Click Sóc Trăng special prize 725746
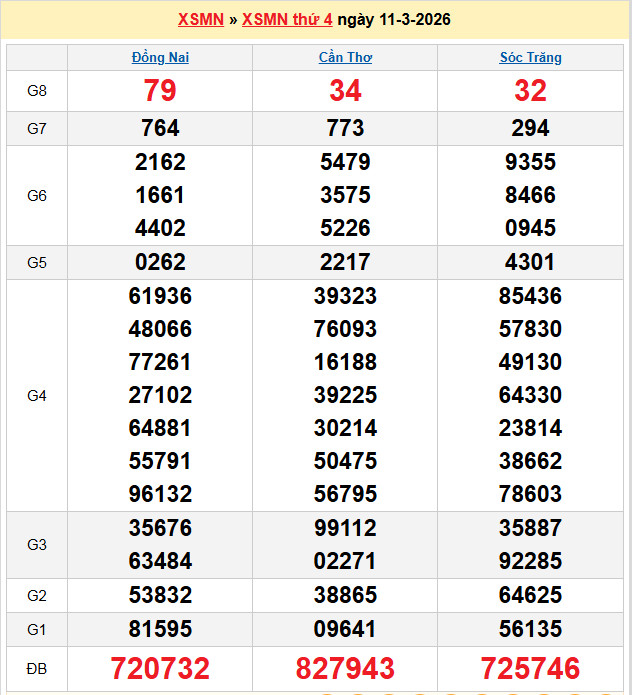 [x=530, y=668]
